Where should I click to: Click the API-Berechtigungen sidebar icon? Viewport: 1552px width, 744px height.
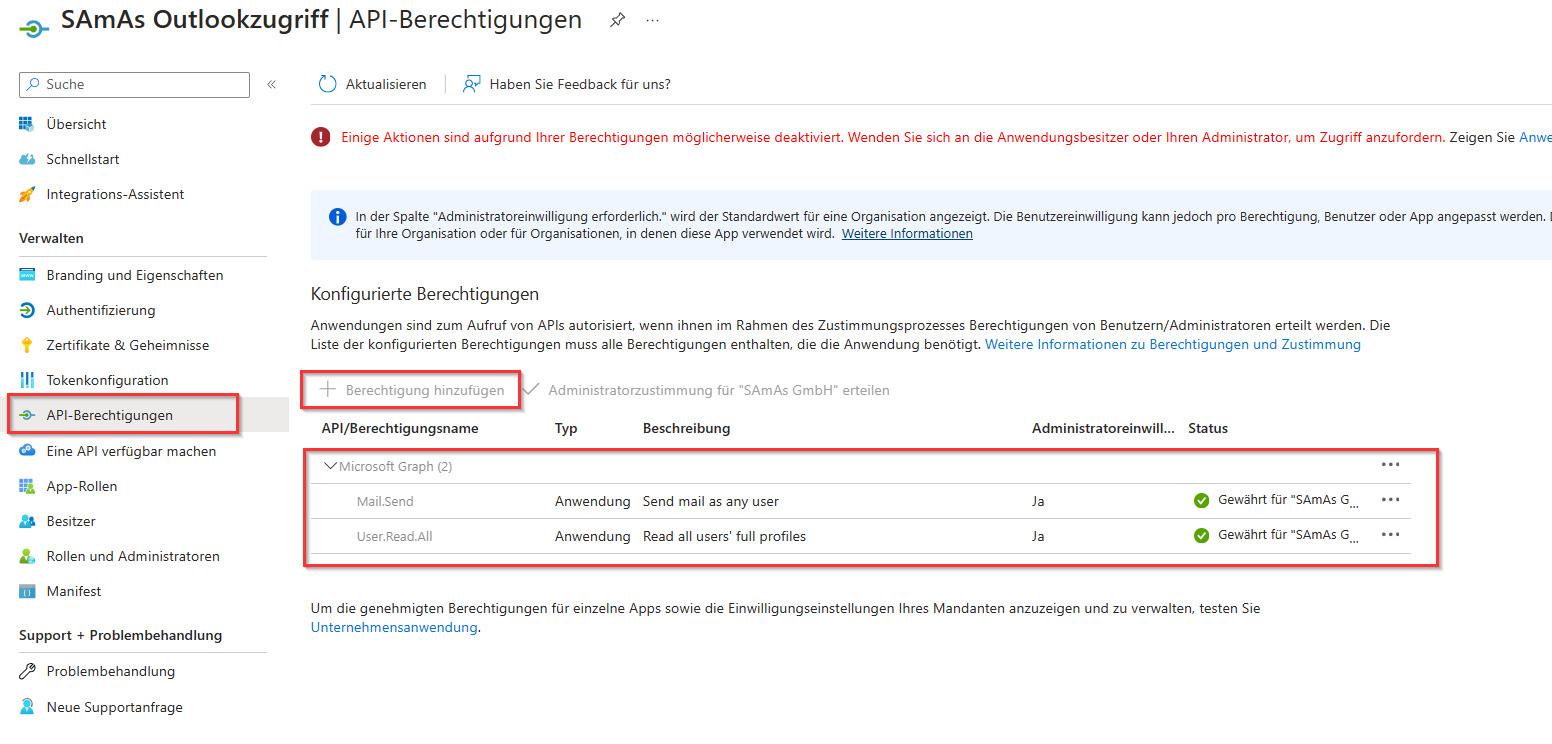tap(27, 415)
